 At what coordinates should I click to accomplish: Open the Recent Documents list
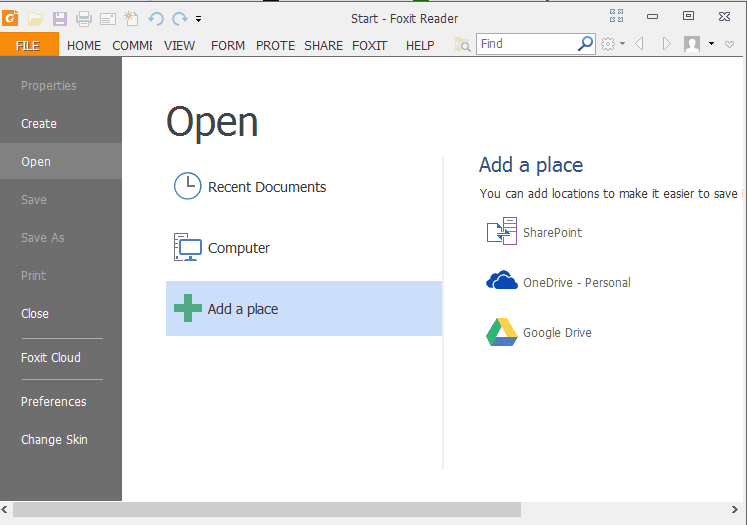(x=304, y=187)
